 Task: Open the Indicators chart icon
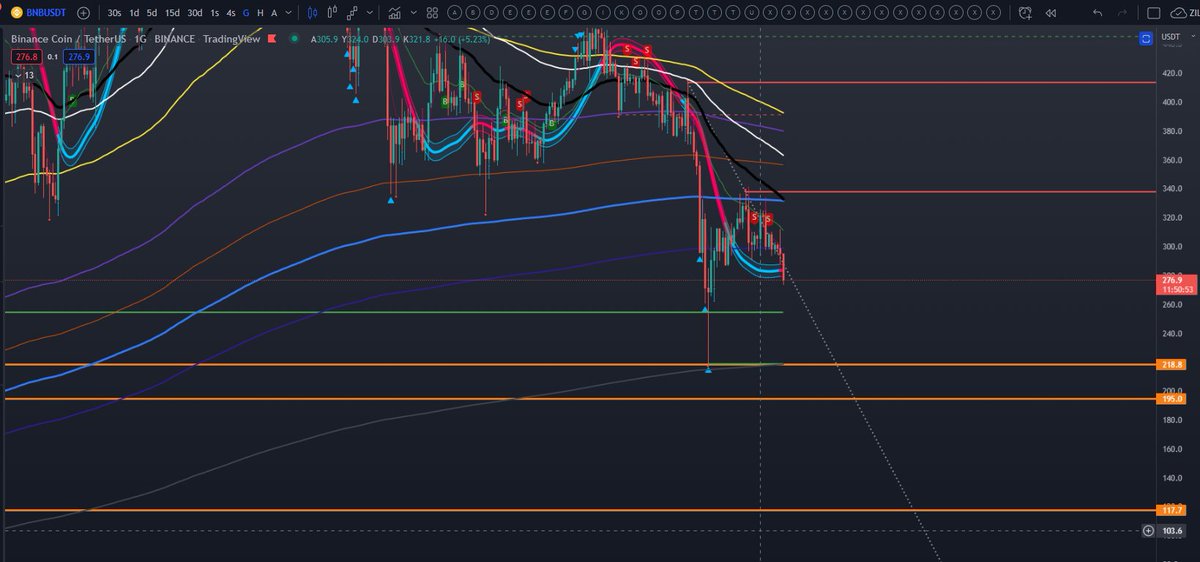click(395, 13)
